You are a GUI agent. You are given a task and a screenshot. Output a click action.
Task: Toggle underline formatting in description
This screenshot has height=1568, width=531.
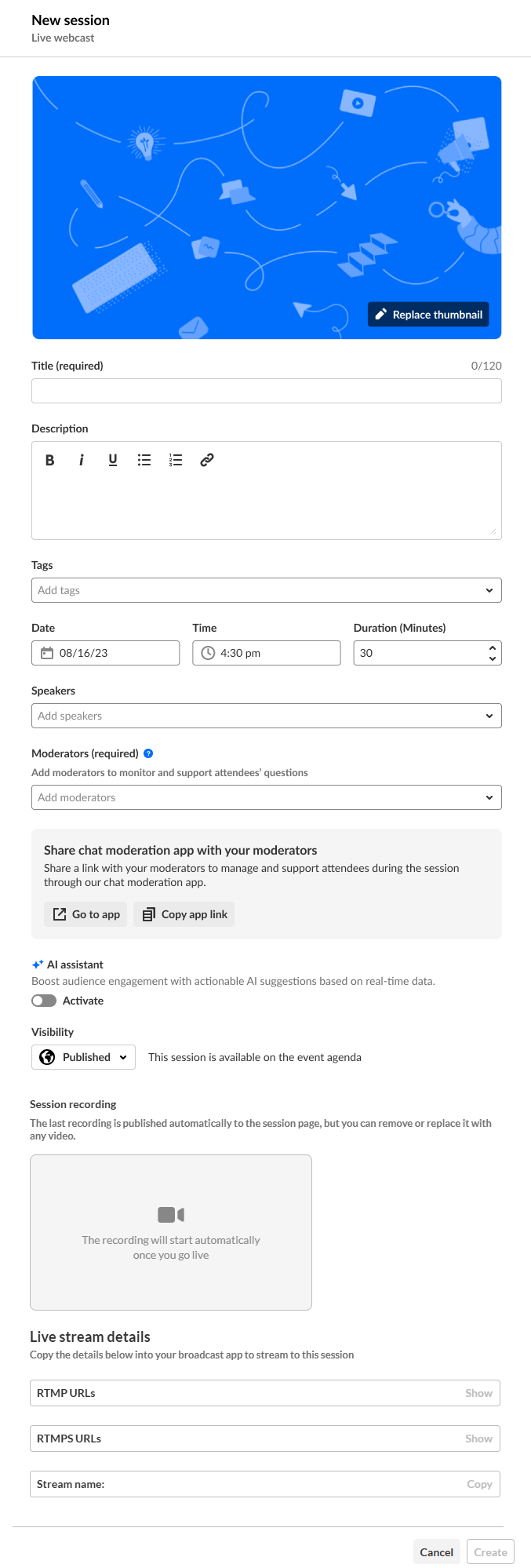(113, 460)
